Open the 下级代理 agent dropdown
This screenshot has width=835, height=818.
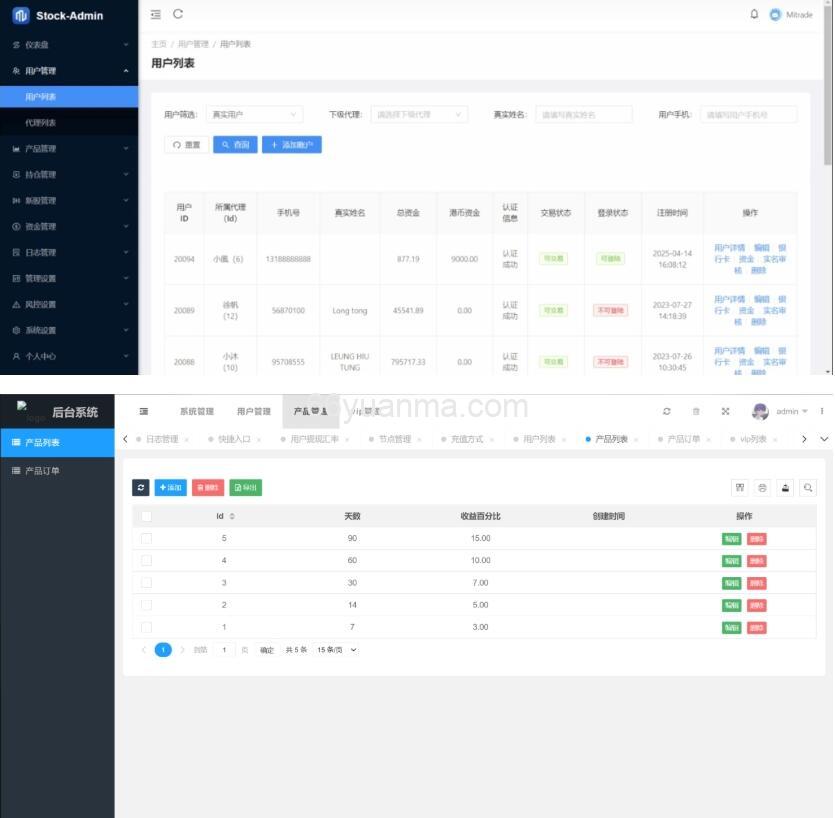(419, 115)
